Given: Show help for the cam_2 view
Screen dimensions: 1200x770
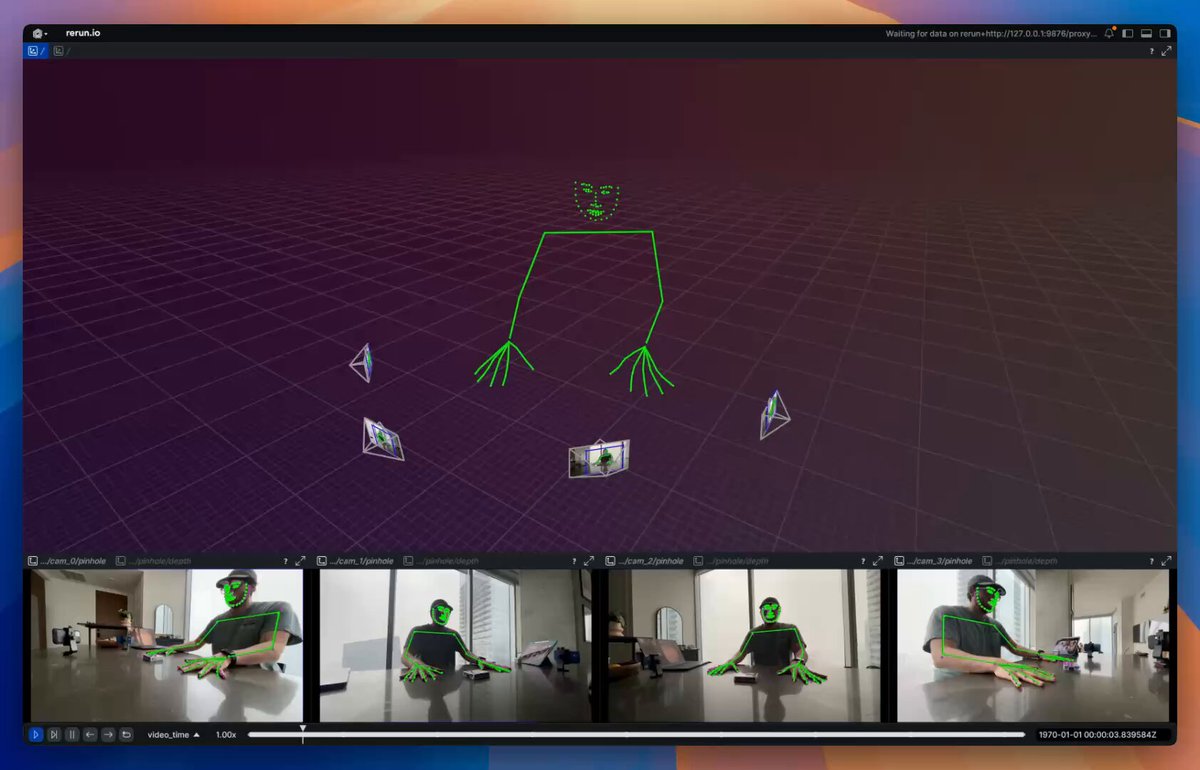Looking at the screenshot, I should point(863,561).
